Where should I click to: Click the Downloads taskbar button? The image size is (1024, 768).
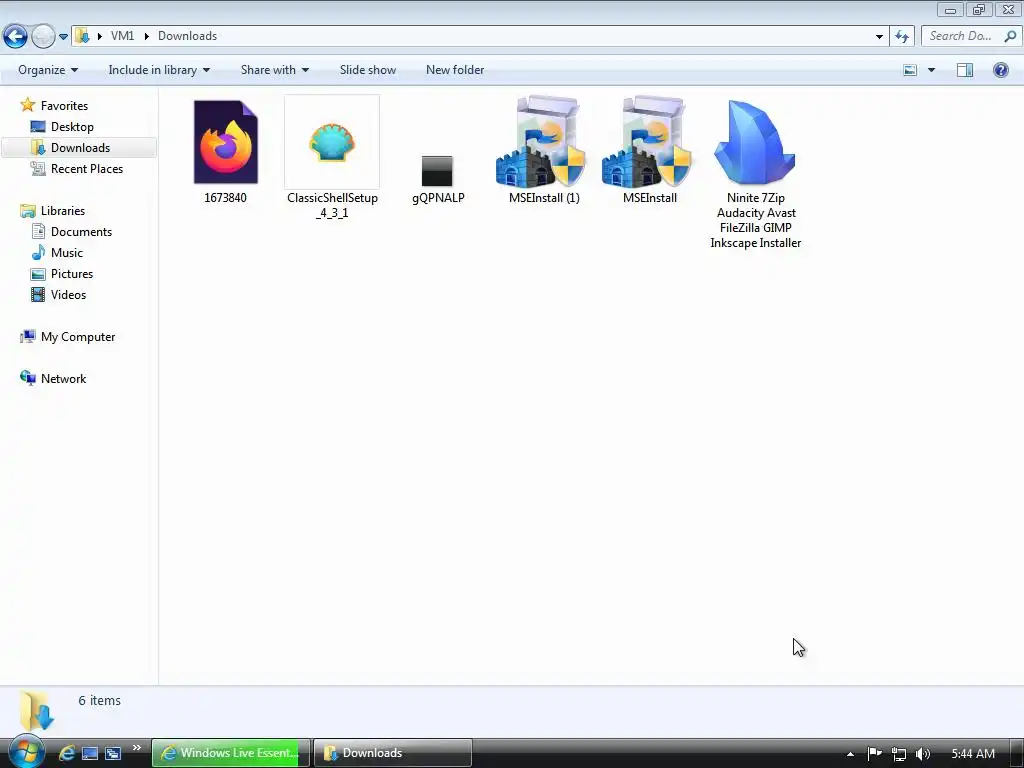pyautogui.click(x=392, y=753)
